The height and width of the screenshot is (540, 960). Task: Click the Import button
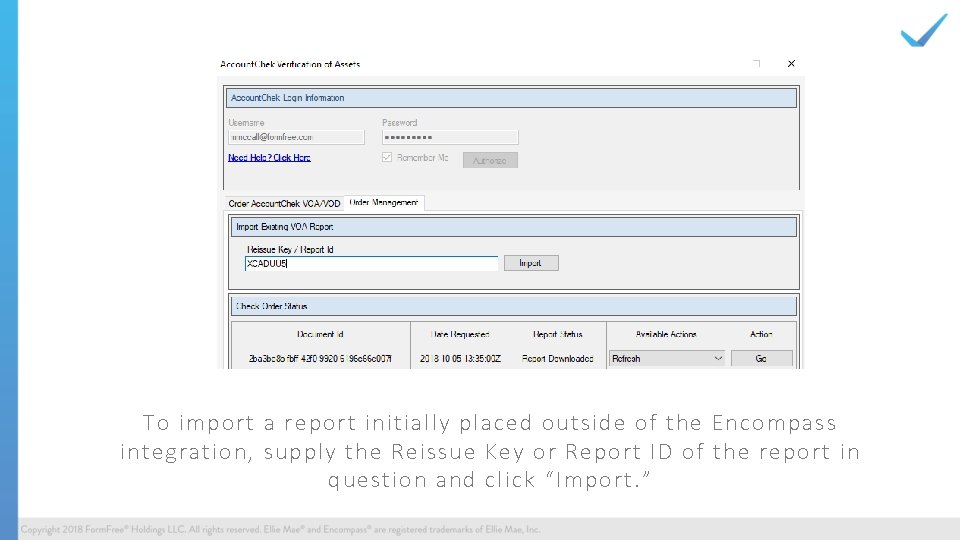[531, 263]
